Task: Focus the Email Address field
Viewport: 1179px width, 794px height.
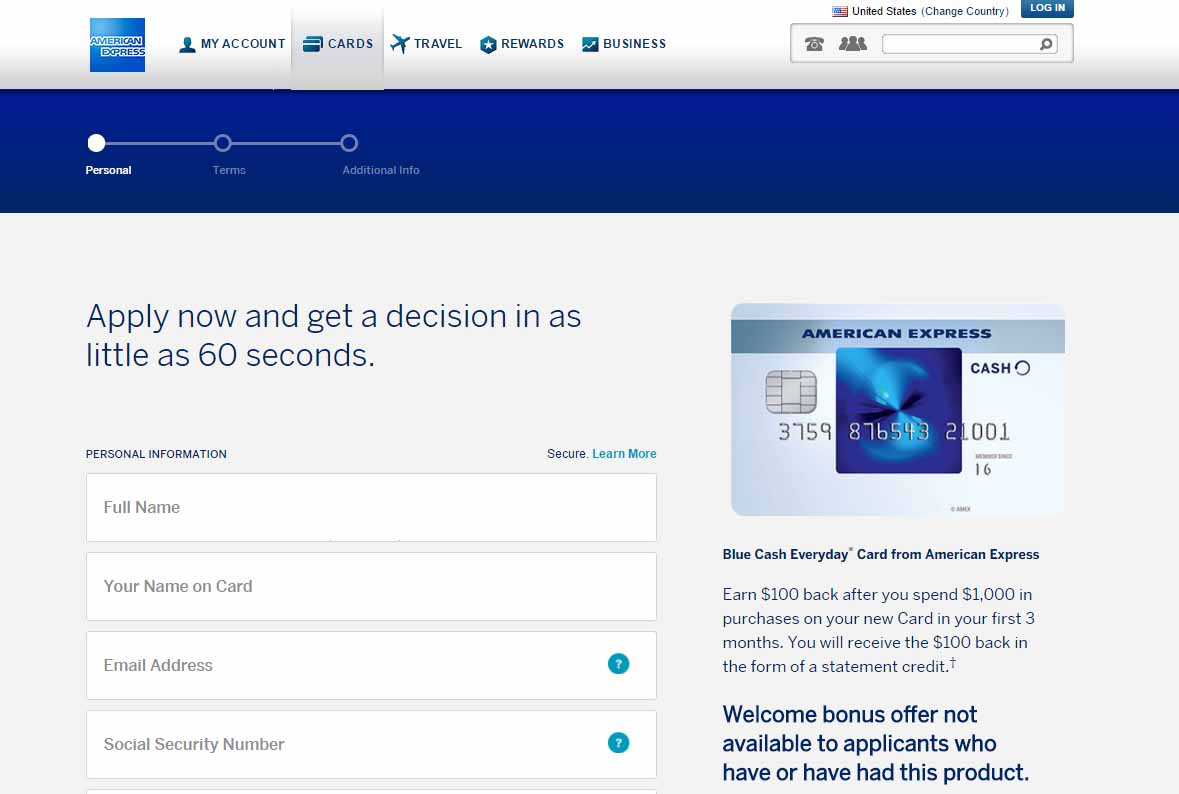Action: pyautogui.click(x=371, y=665)
